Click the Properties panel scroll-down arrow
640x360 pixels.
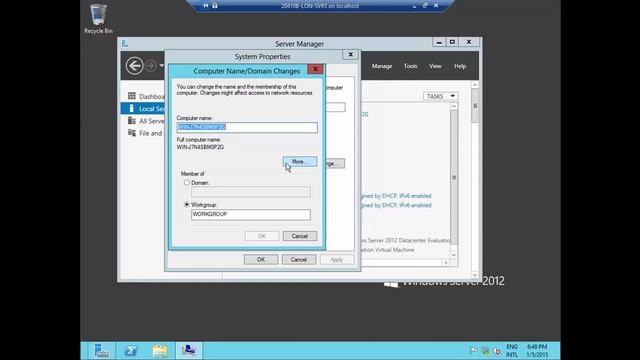pos(454,255)
